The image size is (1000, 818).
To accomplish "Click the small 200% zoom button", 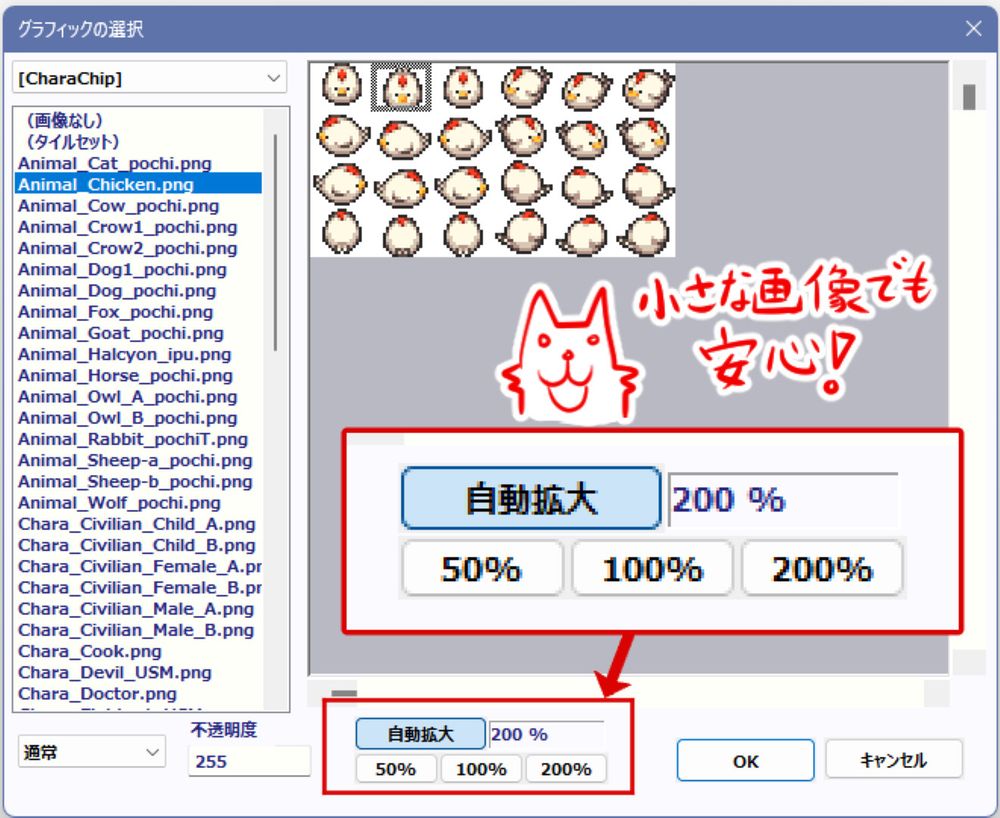I will [566, 769].
